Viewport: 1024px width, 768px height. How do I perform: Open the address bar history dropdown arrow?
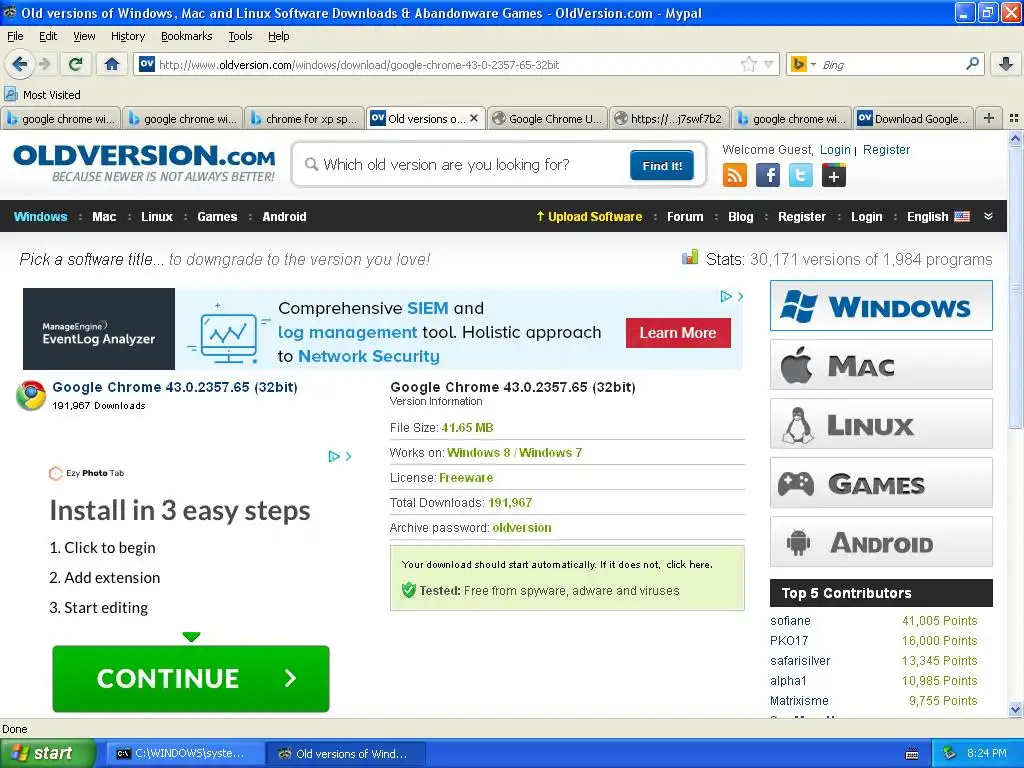[769, 64]
